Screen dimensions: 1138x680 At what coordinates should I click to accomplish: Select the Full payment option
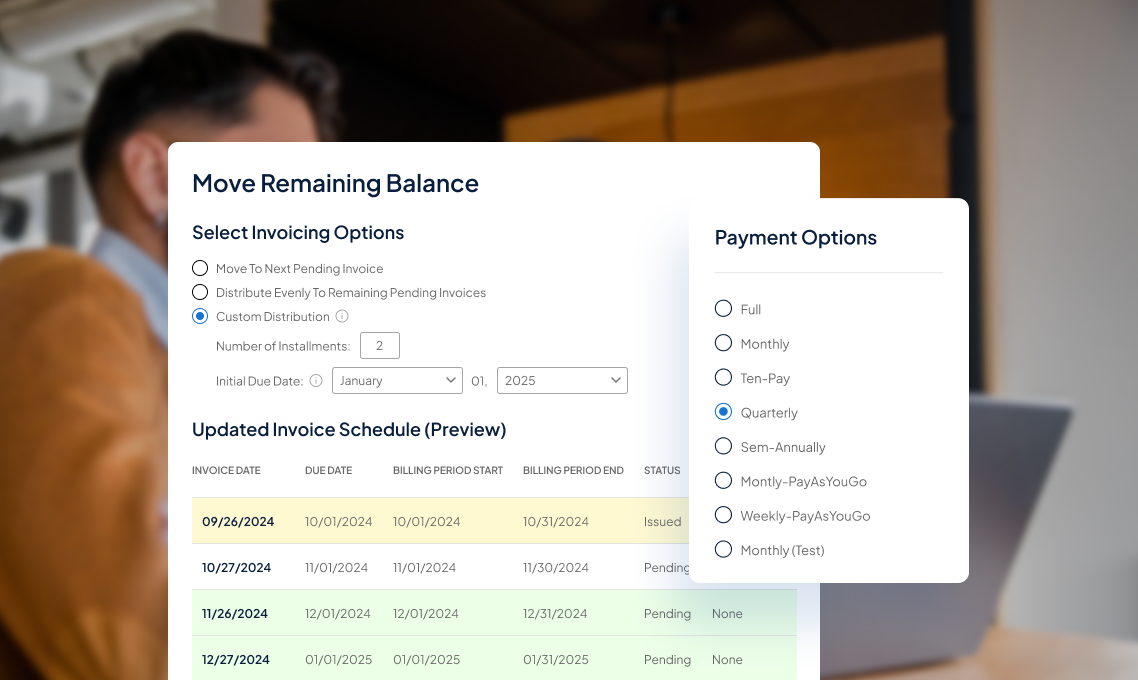[723, 309]
